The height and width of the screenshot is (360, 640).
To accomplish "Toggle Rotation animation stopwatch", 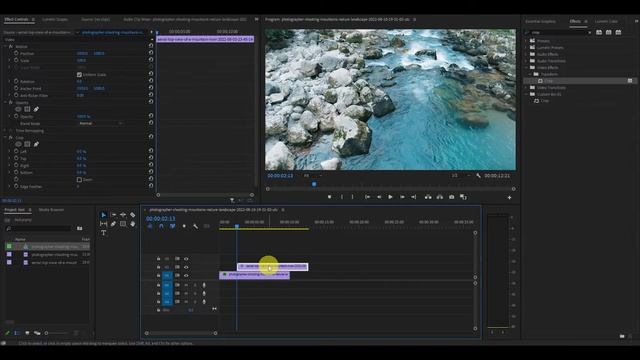I will (x=16, y=81).
